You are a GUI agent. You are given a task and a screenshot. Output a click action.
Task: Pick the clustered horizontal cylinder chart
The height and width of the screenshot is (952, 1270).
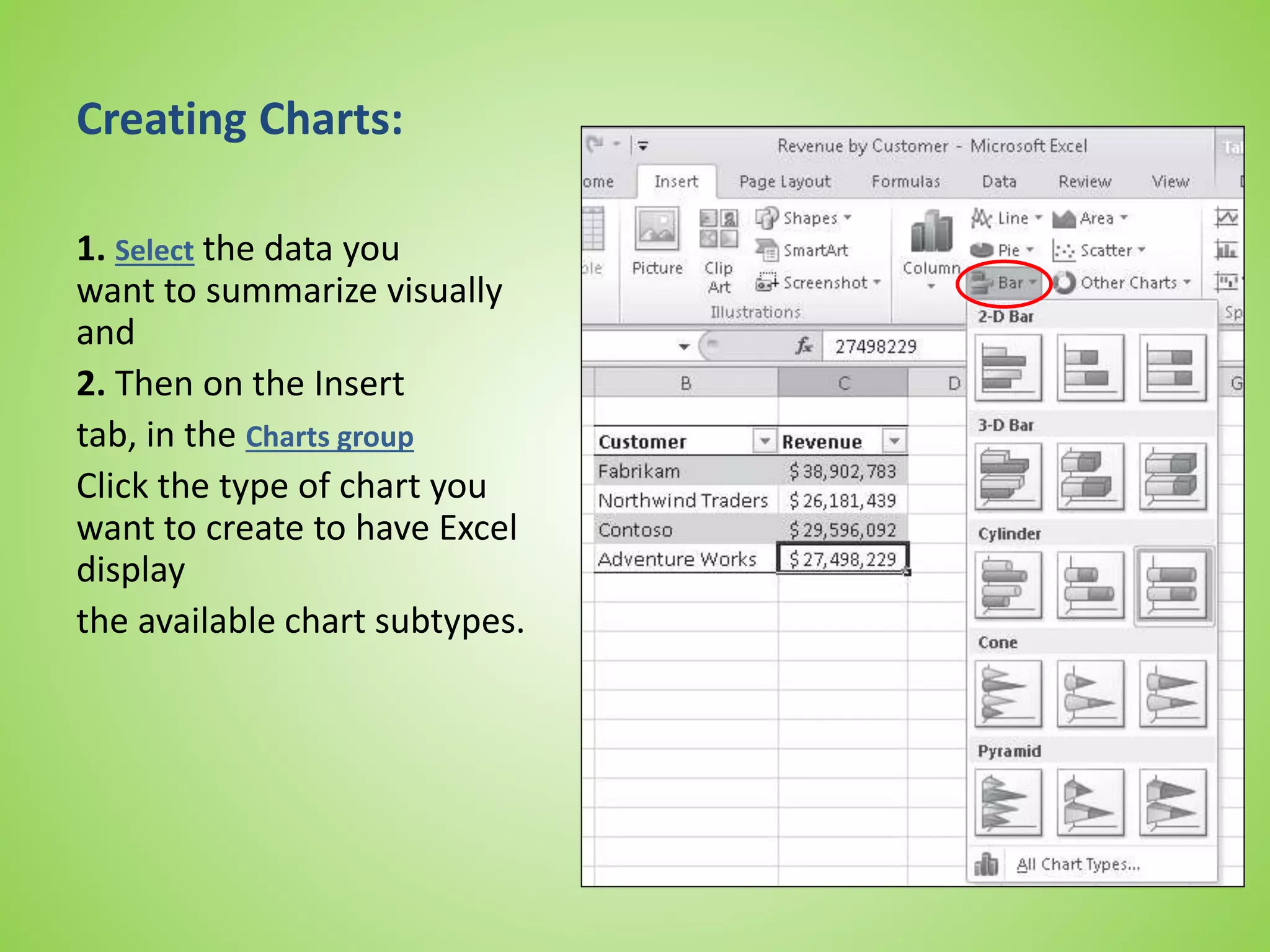pos(1008,585)
